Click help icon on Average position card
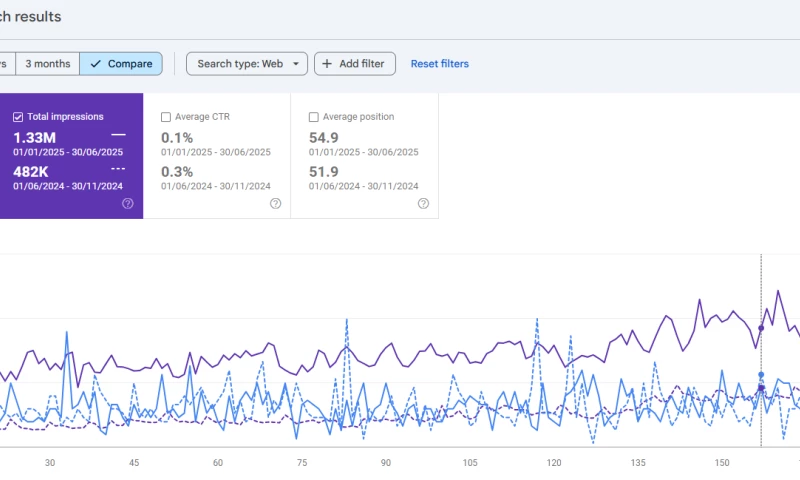 click(422, 203)
